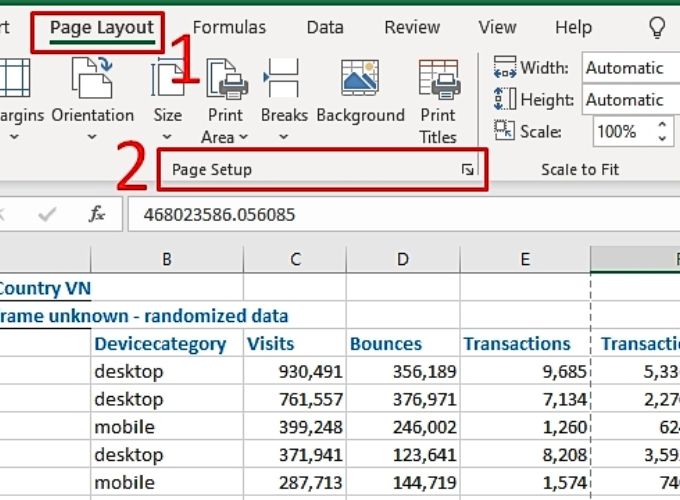Screen dimensions: 680x500
Task: Increase the Scale percentage with up arrow
Action: pyautogui.click(x=662, y=124)
